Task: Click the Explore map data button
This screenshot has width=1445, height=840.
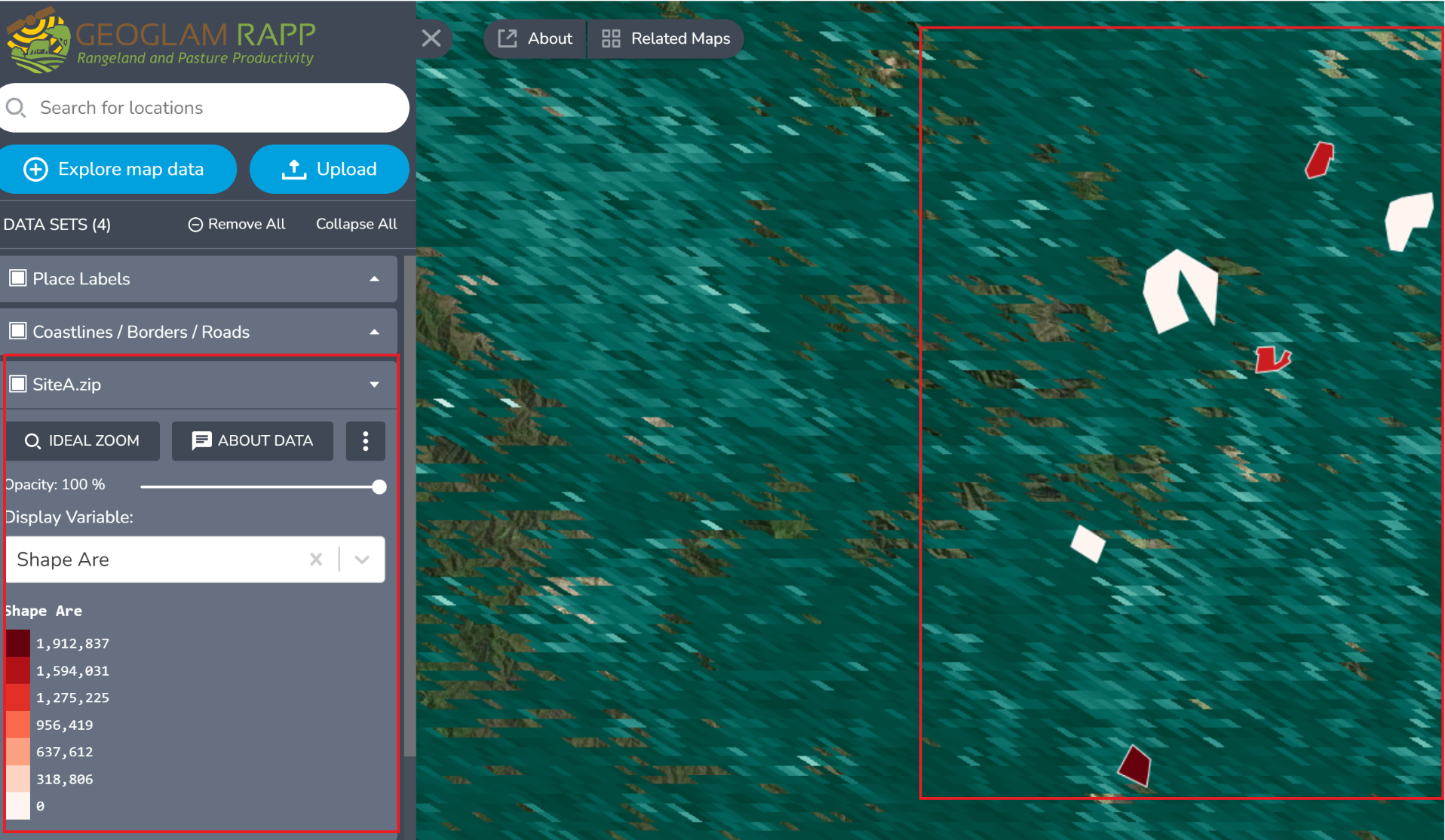Action: [x=118, y=169]
